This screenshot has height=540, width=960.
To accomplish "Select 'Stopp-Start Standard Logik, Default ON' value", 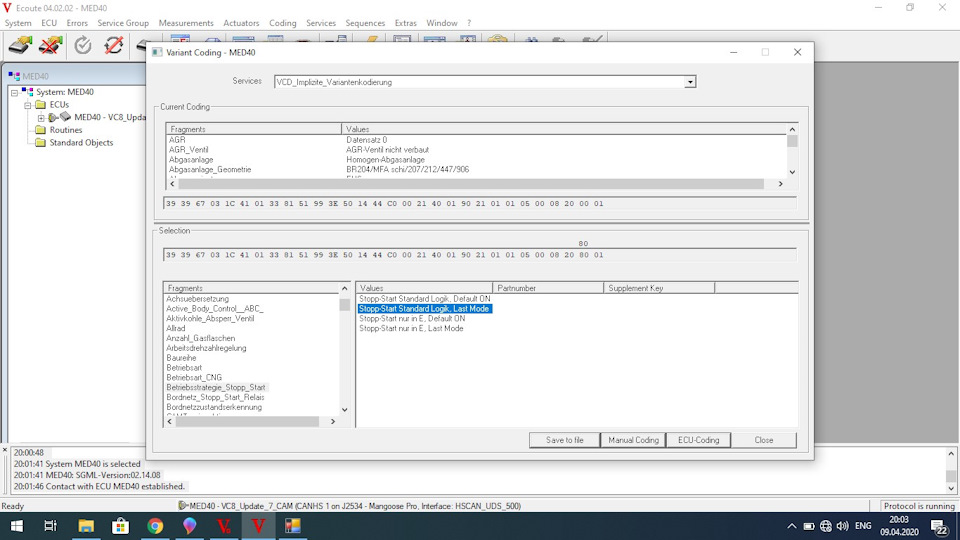I will pos(424,299).
